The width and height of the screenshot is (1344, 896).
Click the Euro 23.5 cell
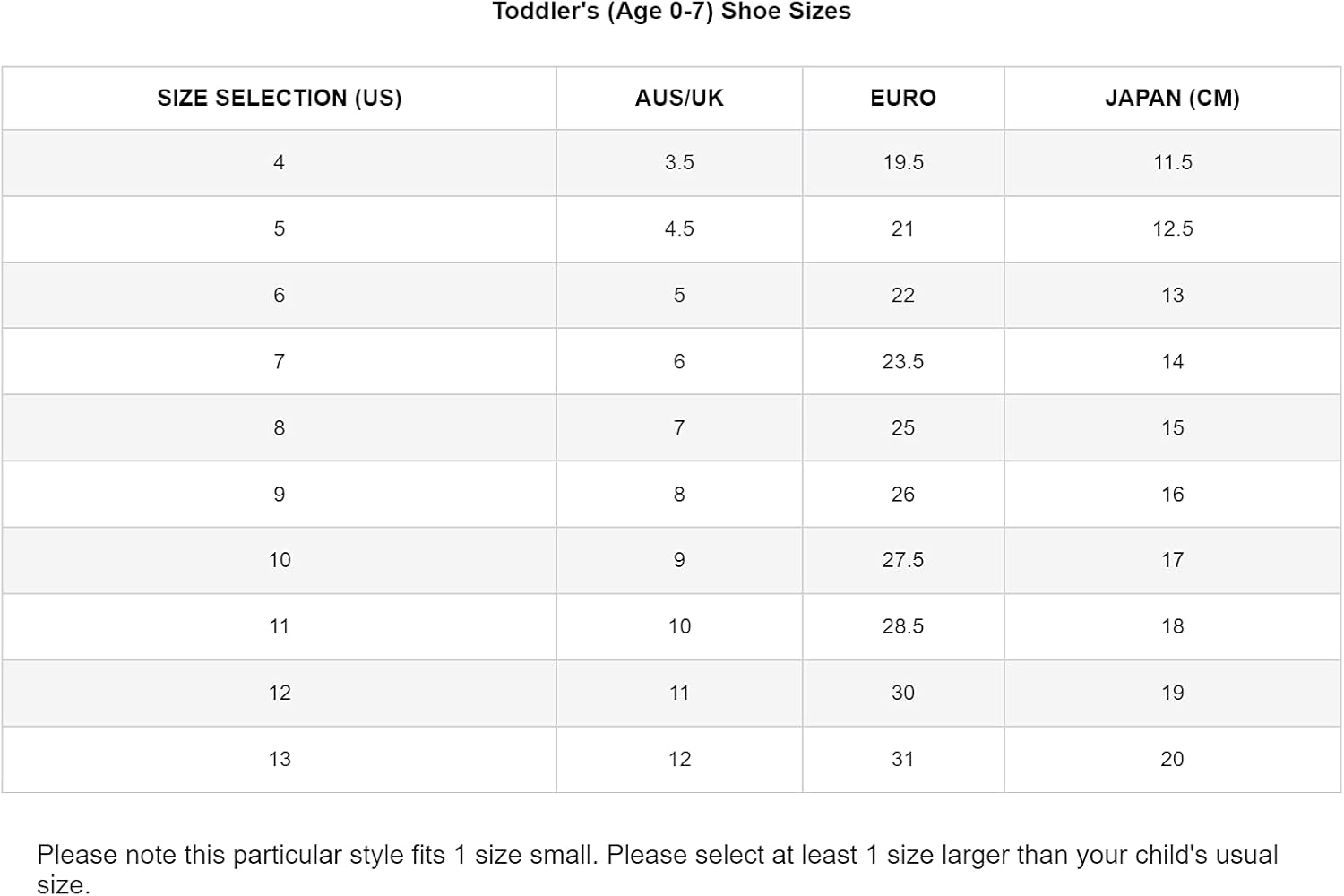(x=903, y=361)
